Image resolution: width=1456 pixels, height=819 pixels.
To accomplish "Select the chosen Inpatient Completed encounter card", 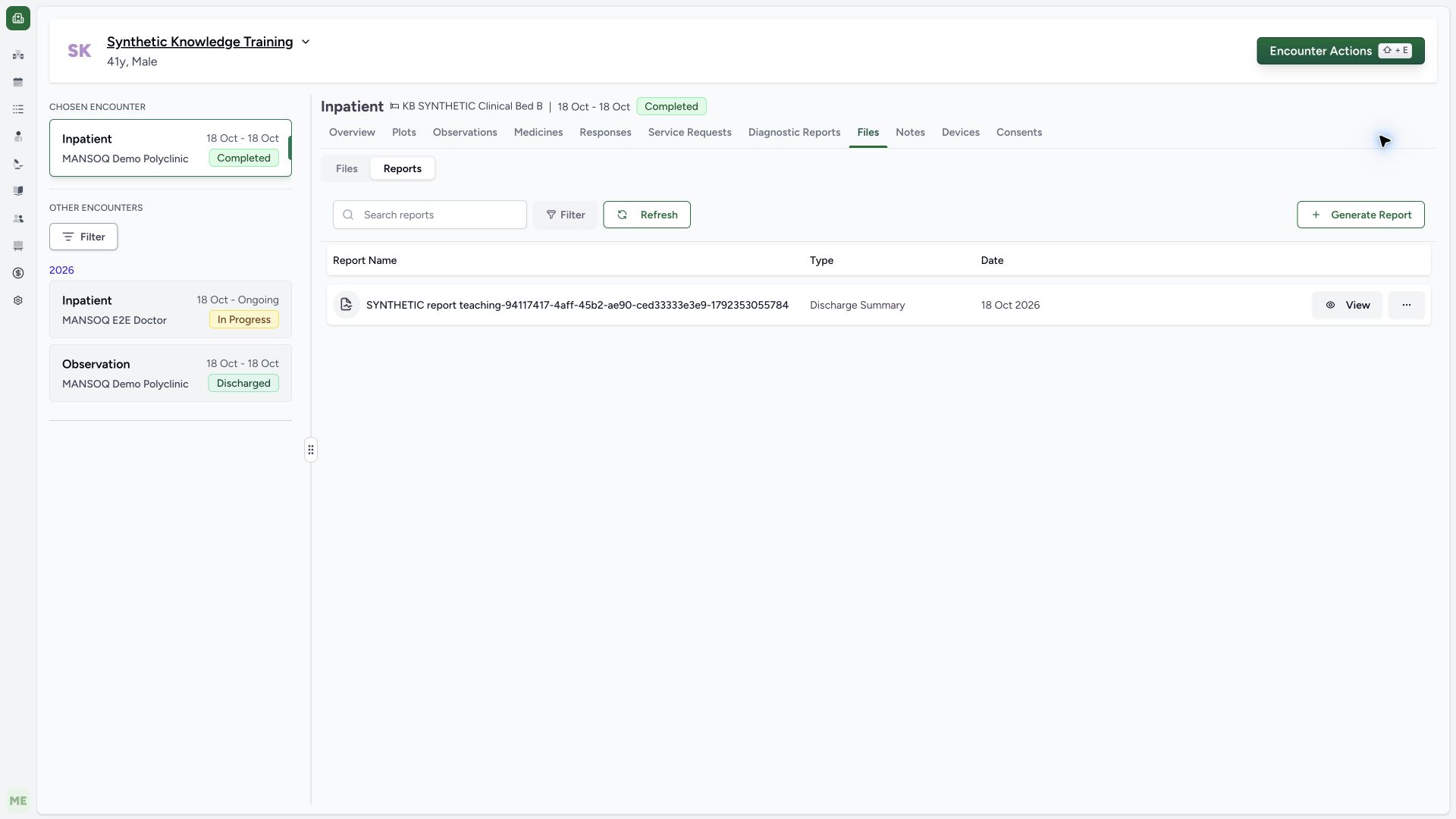I will [171, 148].
